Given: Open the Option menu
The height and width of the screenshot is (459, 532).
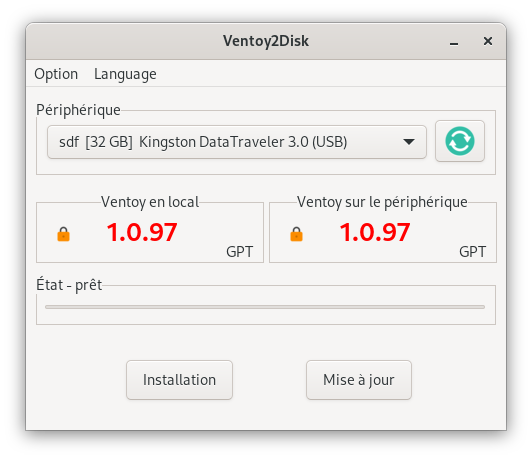Looking at the screenshot, I should pyautogui.click(x=56, y=74).
